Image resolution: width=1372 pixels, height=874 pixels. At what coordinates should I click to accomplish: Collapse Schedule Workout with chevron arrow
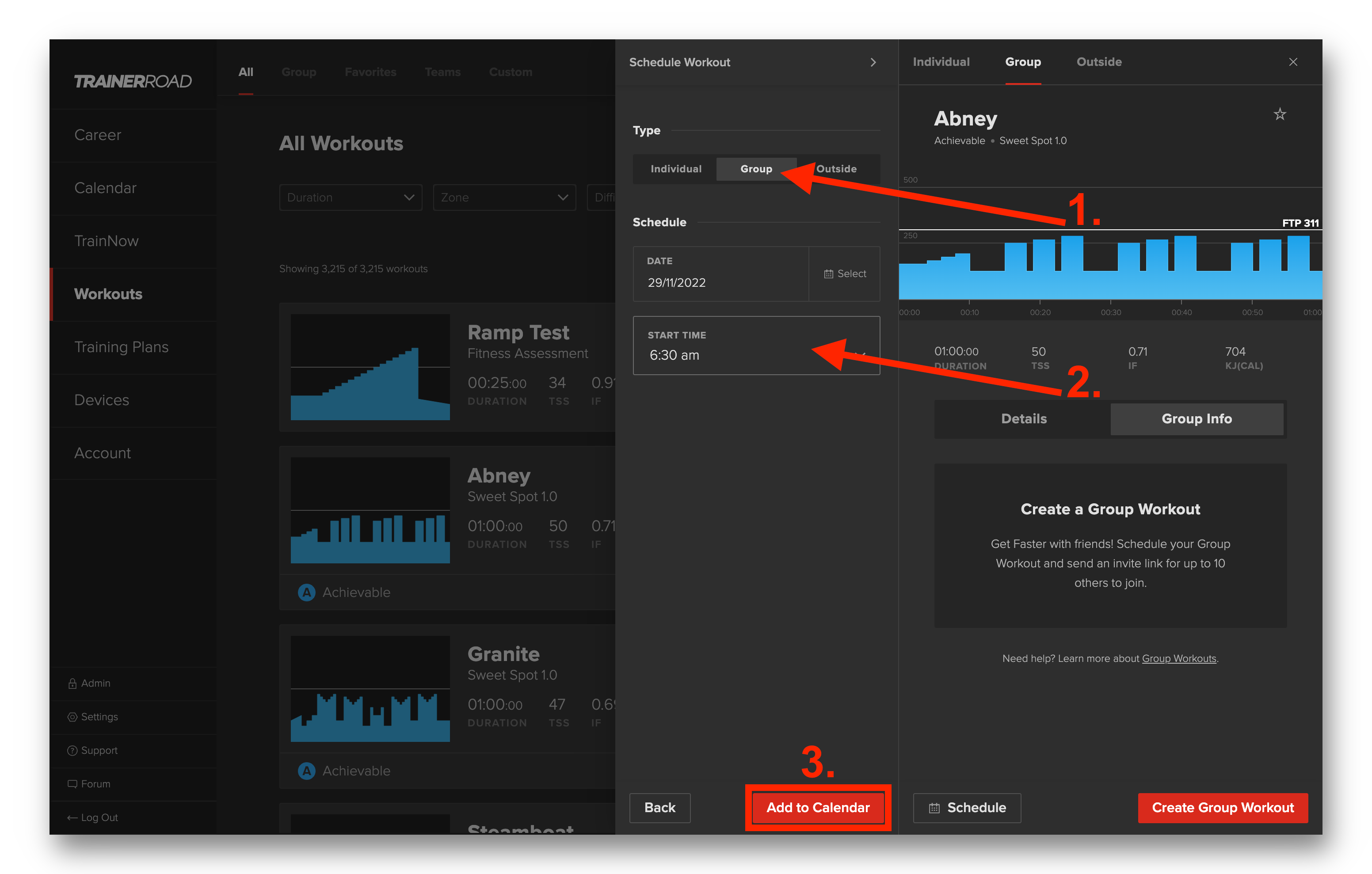point(873,62)
